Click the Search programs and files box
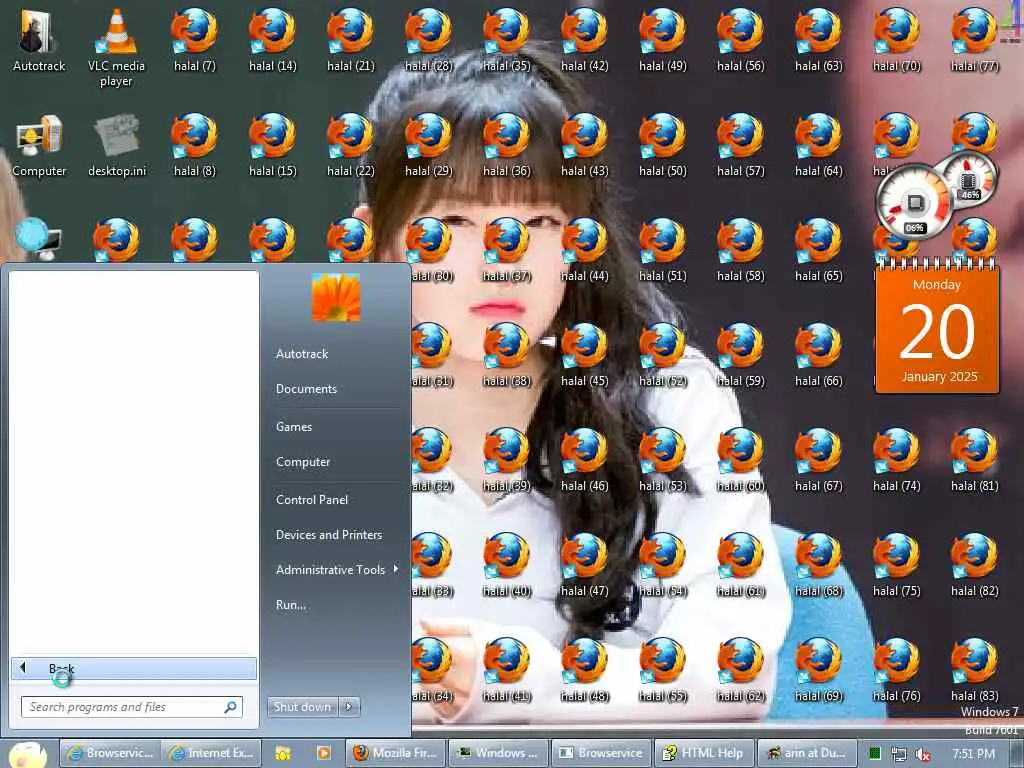The height and width of the screenshot is (768, 1024). click(x=132, y=707)
